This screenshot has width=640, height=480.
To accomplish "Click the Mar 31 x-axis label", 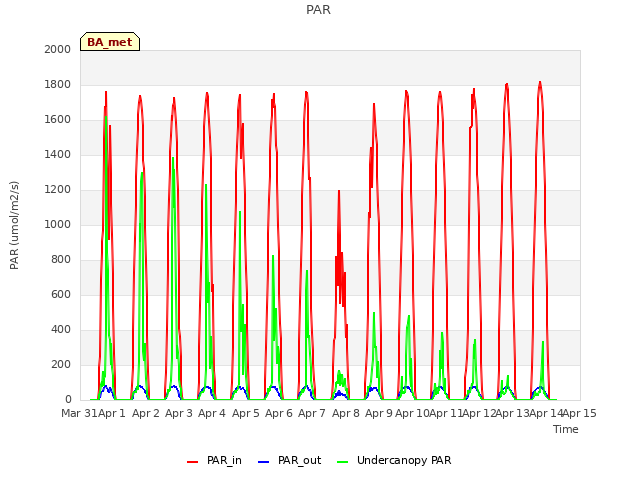I will [79, 413].
